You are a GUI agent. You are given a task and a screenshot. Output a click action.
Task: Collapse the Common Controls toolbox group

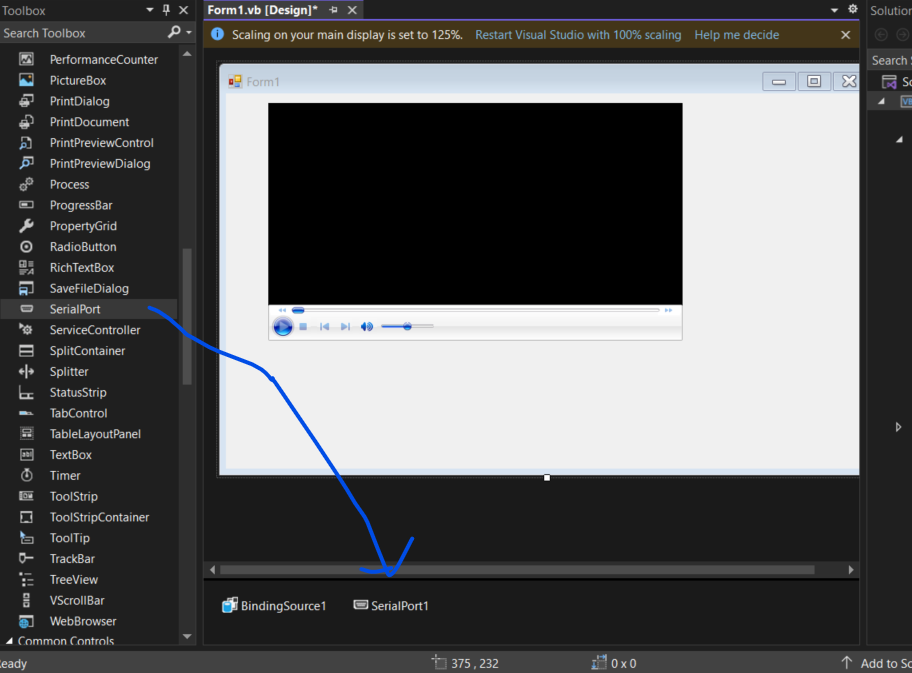point(9,640)
